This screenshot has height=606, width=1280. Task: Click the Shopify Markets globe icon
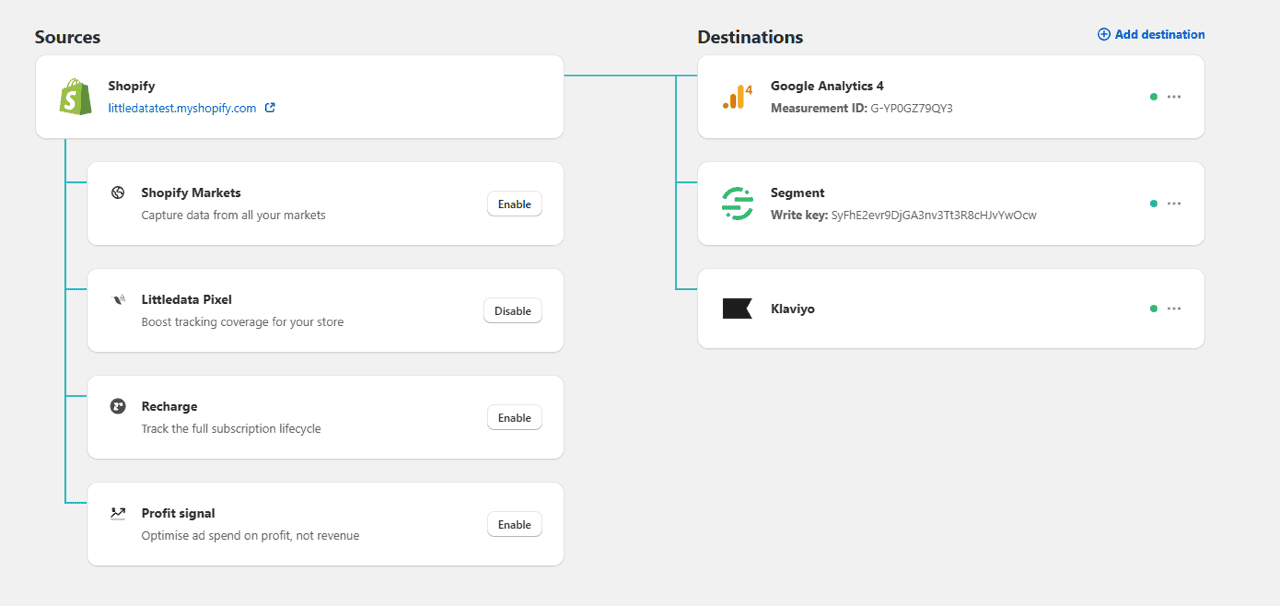pos(118,192)
